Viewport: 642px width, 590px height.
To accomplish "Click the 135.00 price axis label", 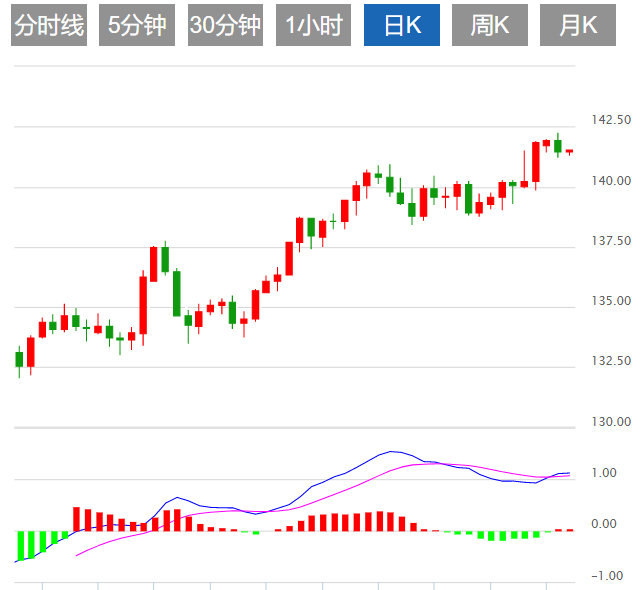I will [611, 301].
